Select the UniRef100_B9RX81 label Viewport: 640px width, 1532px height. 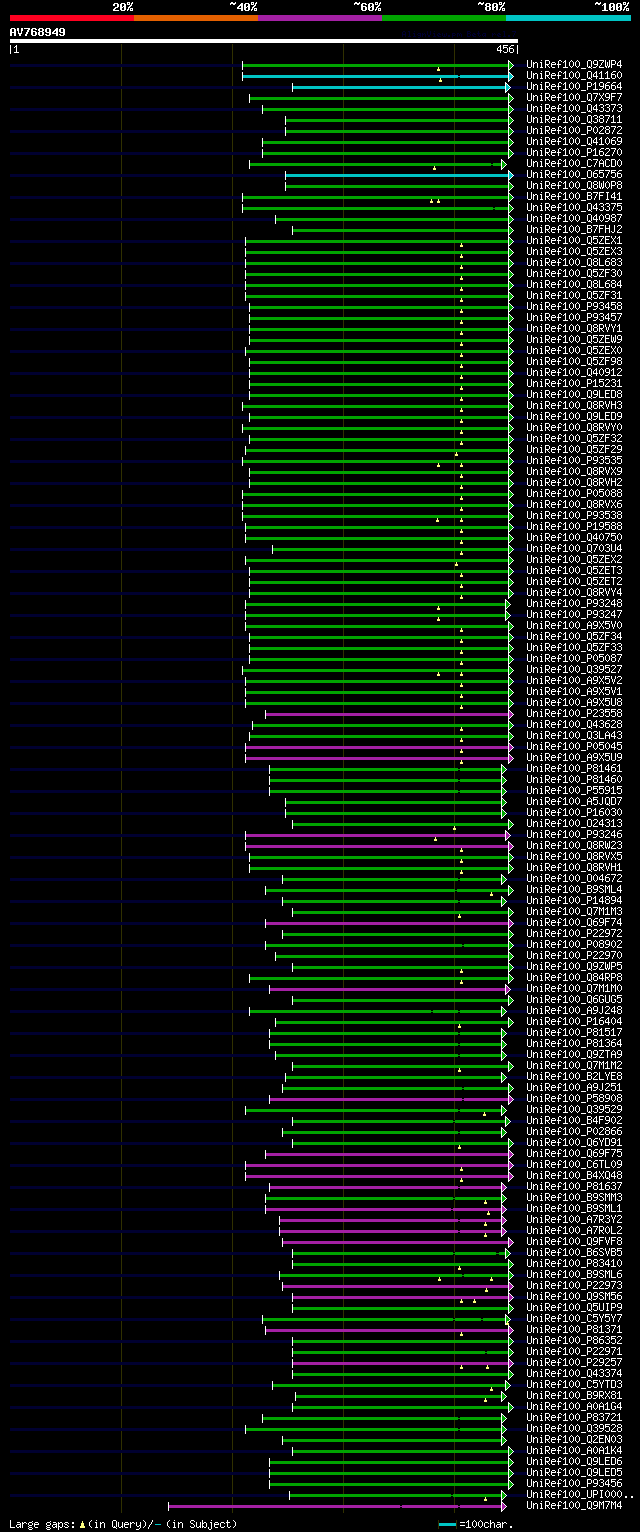click(x=573, y=1395)
